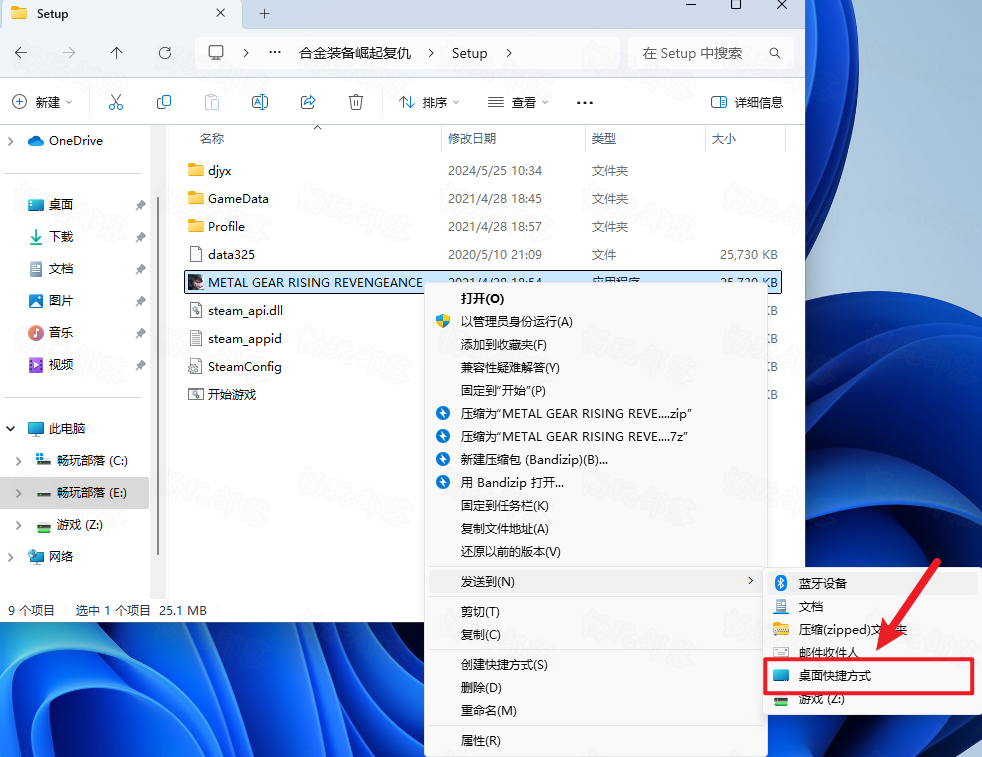Image resolution: width=982 pixels, height=757 pixels.
Task: Collapse the 此电脑 tree node
Action: pyautogui.click(x=11, y=429)
